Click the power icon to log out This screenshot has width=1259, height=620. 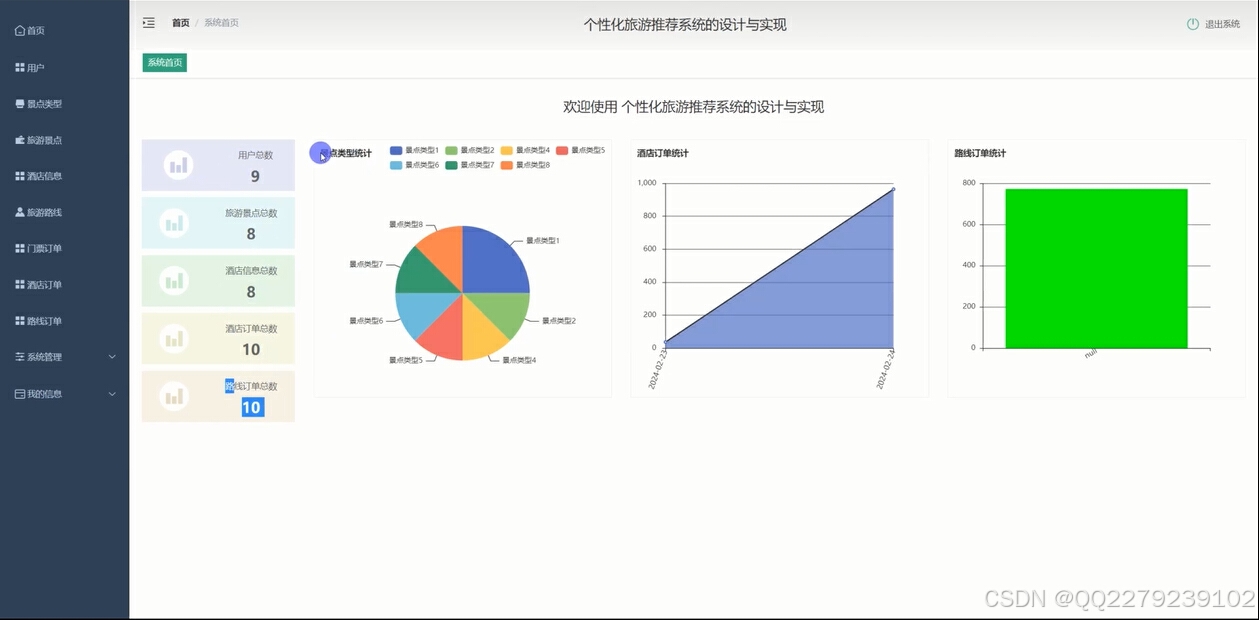tap(1192, 24)
